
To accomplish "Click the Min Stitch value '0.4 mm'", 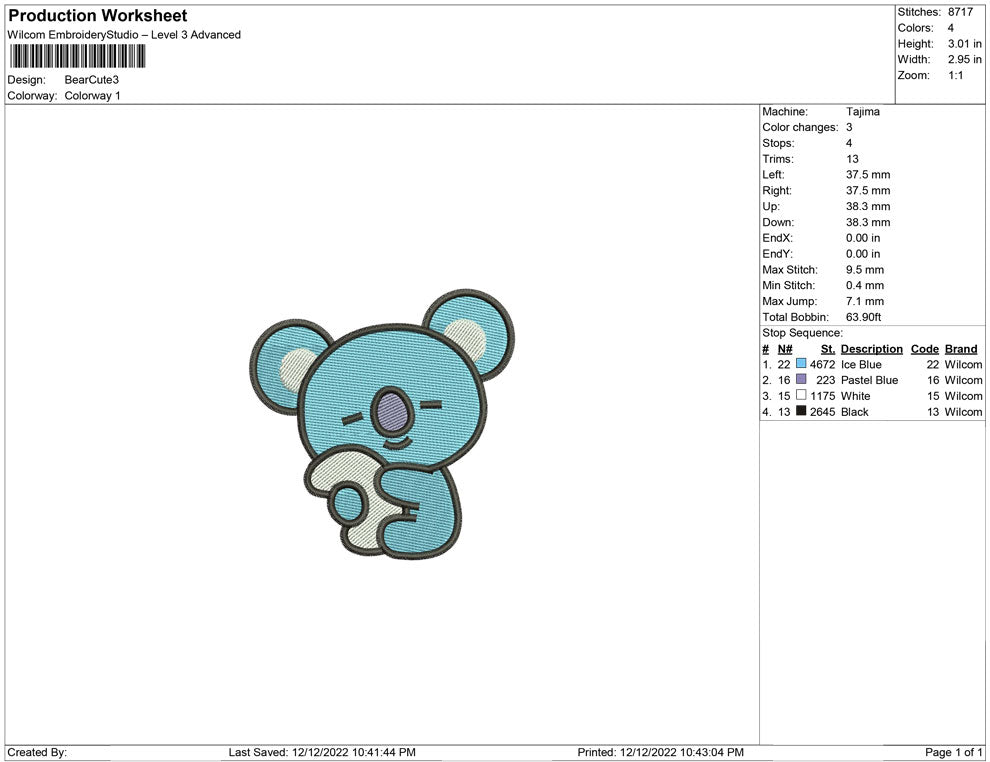I will [865, 285].
